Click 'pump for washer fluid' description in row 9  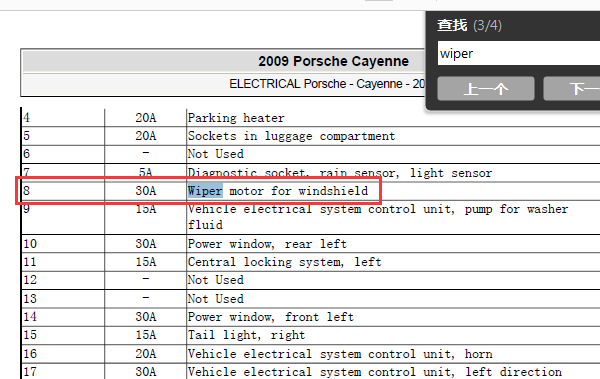pyautogui.click(x=378, y=217)
